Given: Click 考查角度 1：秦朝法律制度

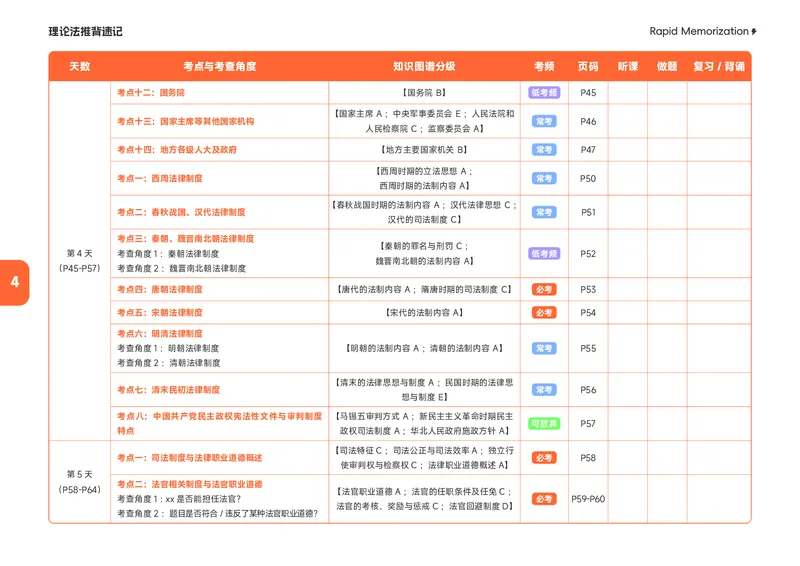Looking at the screenshot, I should coord(168,254).
